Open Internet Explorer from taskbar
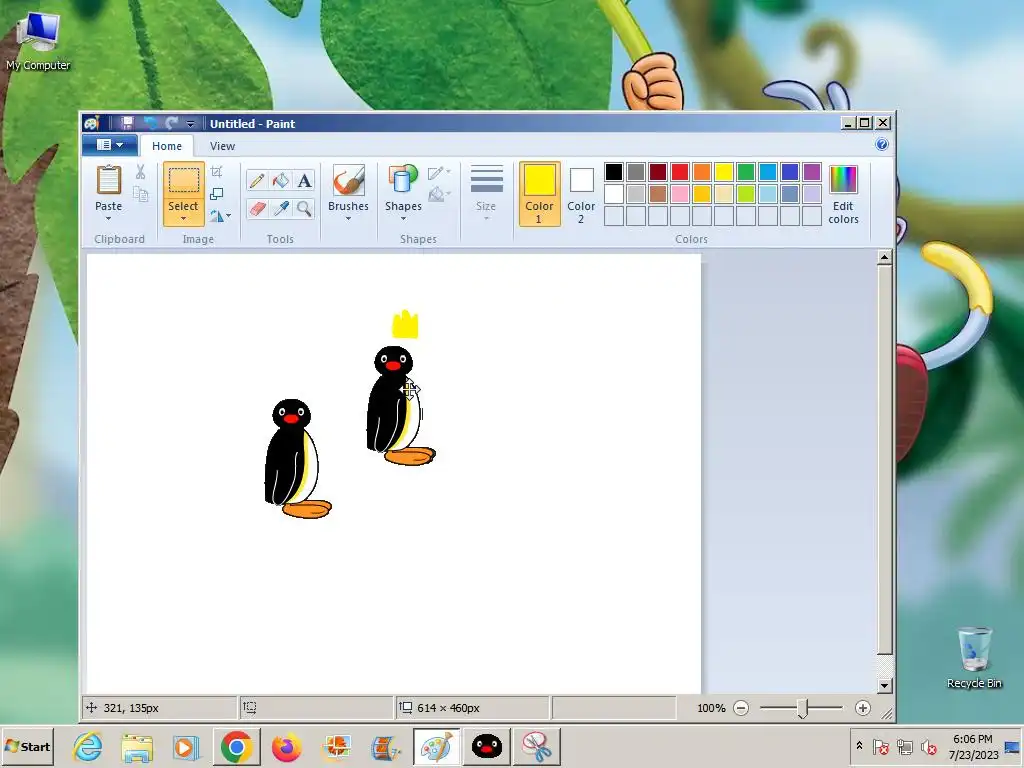The image size is (1024, 768). click(x=88, y=746)
